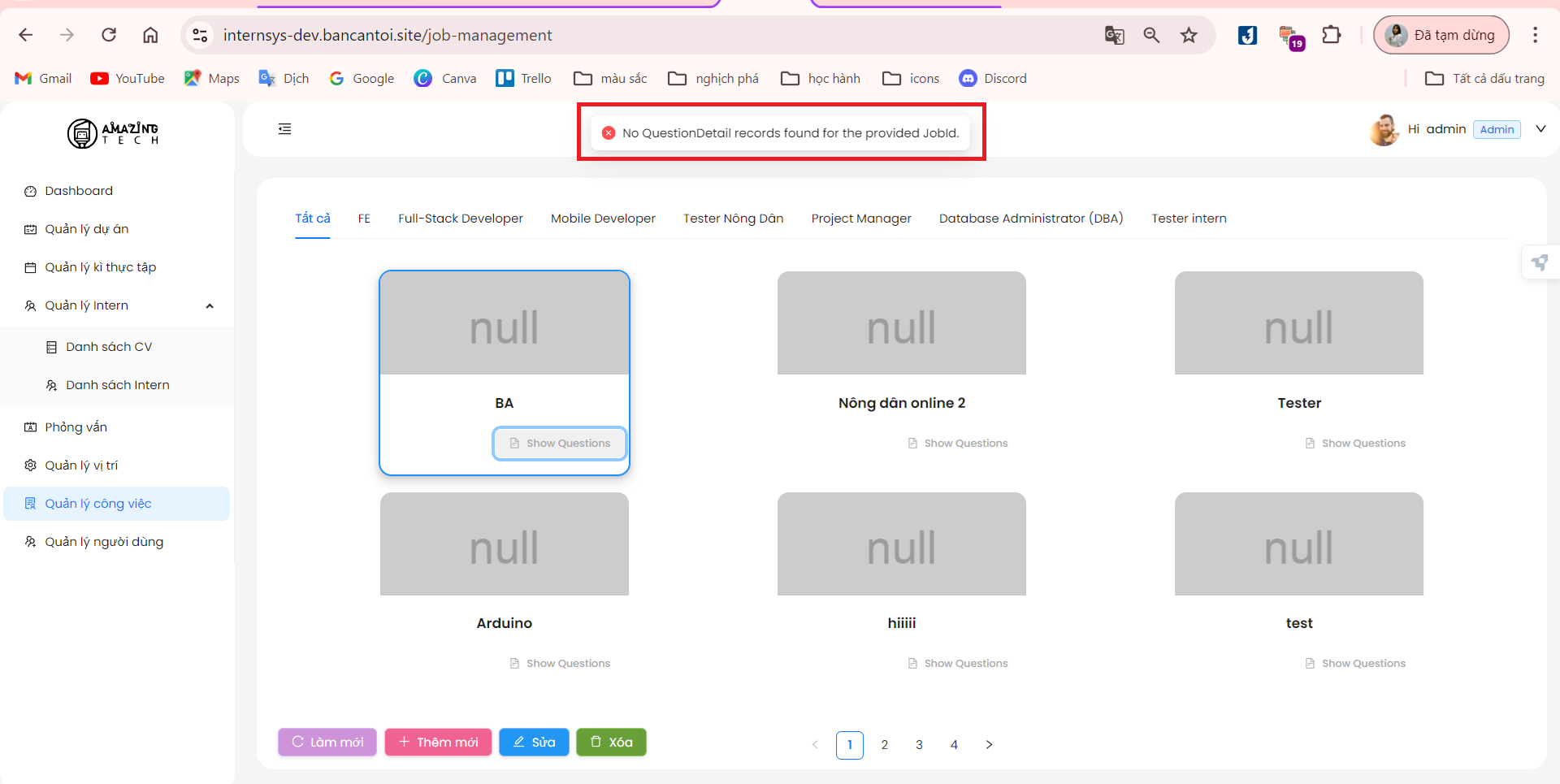Screen dimensions: 1560x784
Task: Open the browser extensions puzzle icon
Action: pos(1331,35)
